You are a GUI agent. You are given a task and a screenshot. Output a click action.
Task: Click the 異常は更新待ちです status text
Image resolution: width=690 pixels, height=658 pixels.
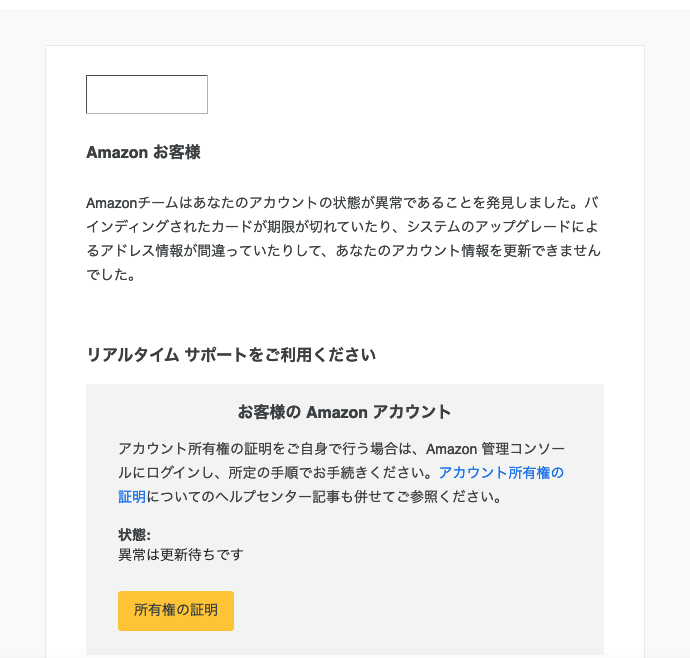180,555
